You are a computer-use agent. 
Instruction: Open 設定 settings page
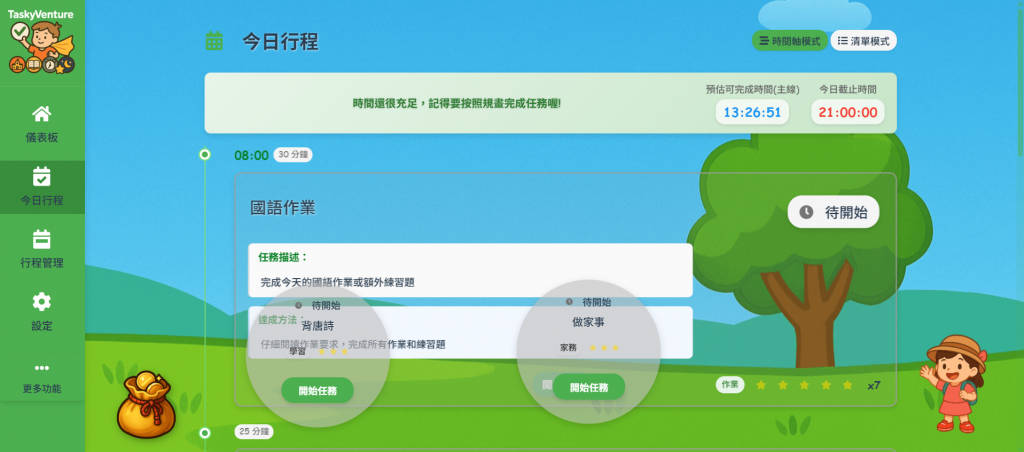pos(42,313)
